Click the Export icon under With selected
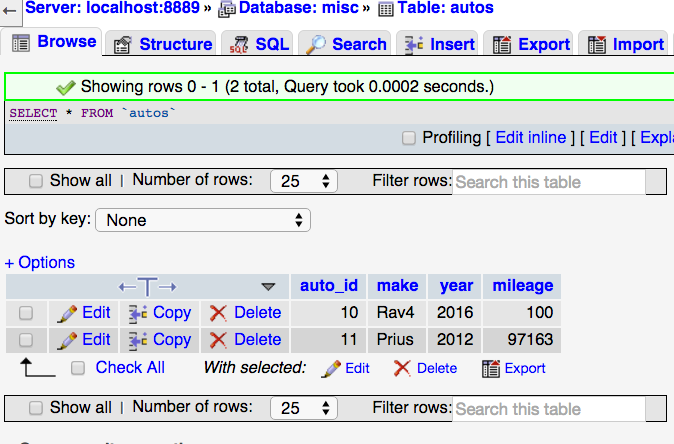Screen dimensions: 674x444 click(490, 369)
